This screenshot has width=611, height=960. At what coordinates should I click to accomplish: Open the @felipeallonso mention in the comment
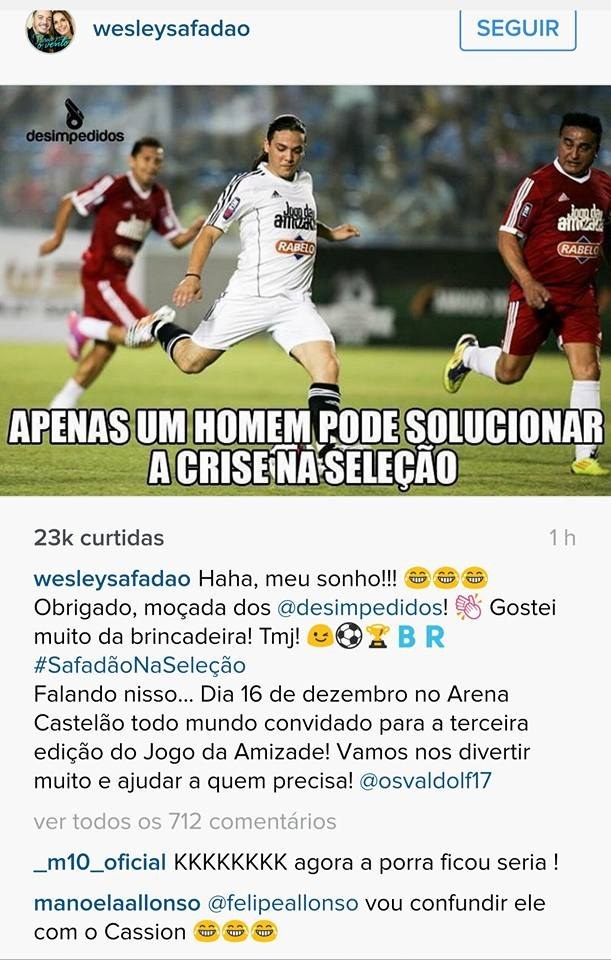coord(283,903)
